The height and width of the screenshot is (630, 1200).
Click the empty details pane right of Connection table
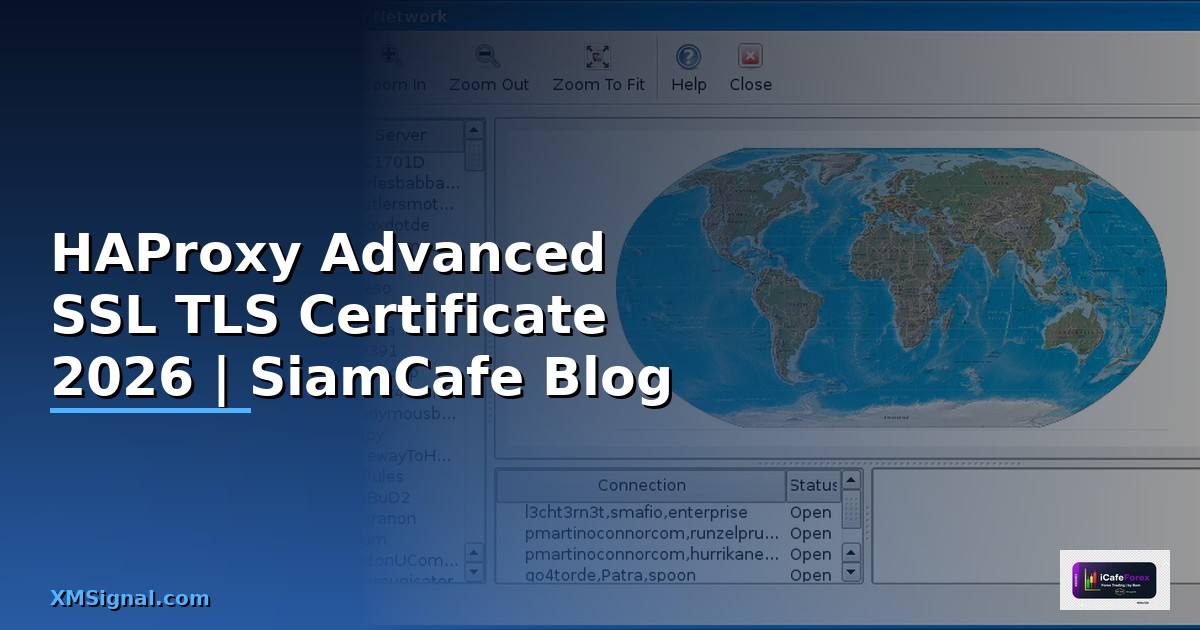click(1035, 527)
